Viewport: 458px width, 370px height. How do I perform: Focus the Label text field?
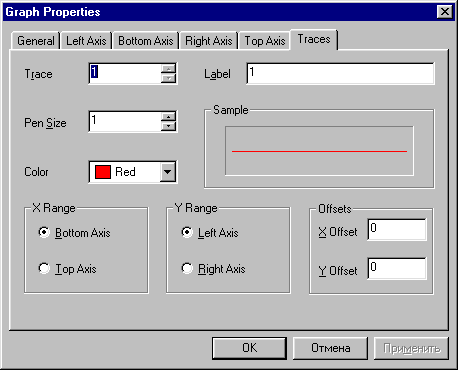tap(341, 73)
